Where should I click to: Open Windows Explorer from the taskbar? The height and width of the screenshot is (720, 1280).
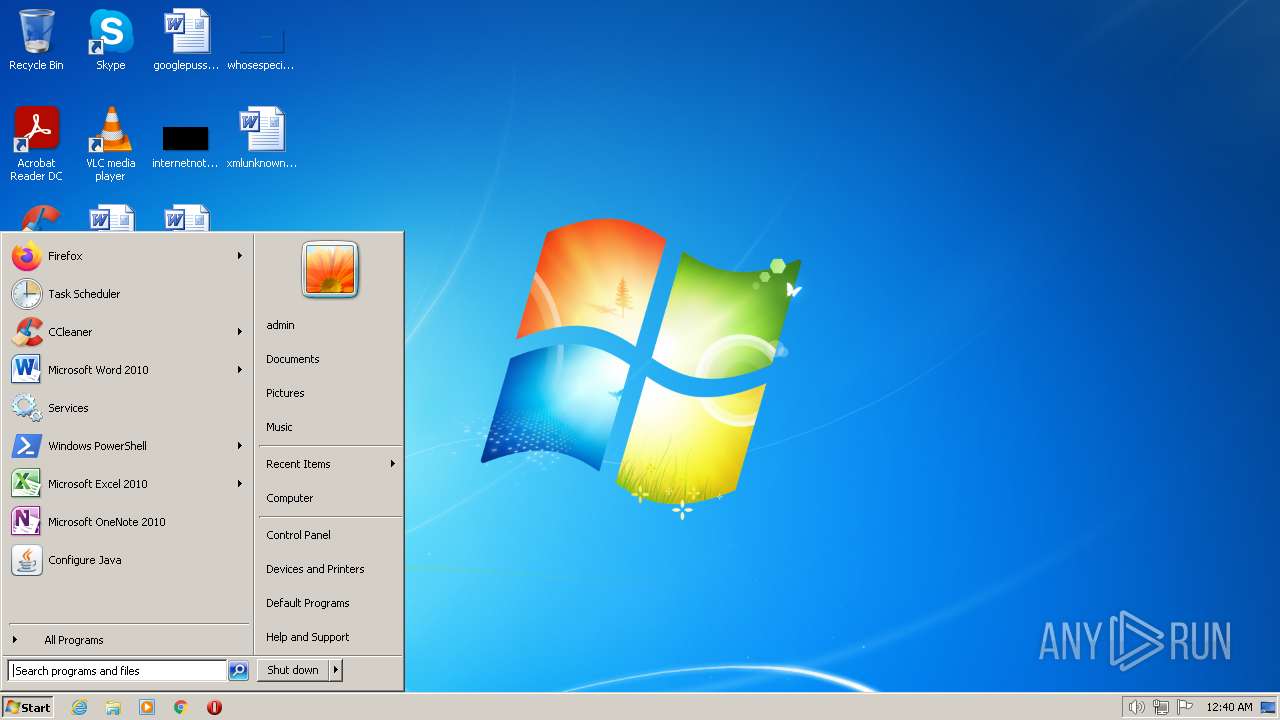click(x=113, y=707)
